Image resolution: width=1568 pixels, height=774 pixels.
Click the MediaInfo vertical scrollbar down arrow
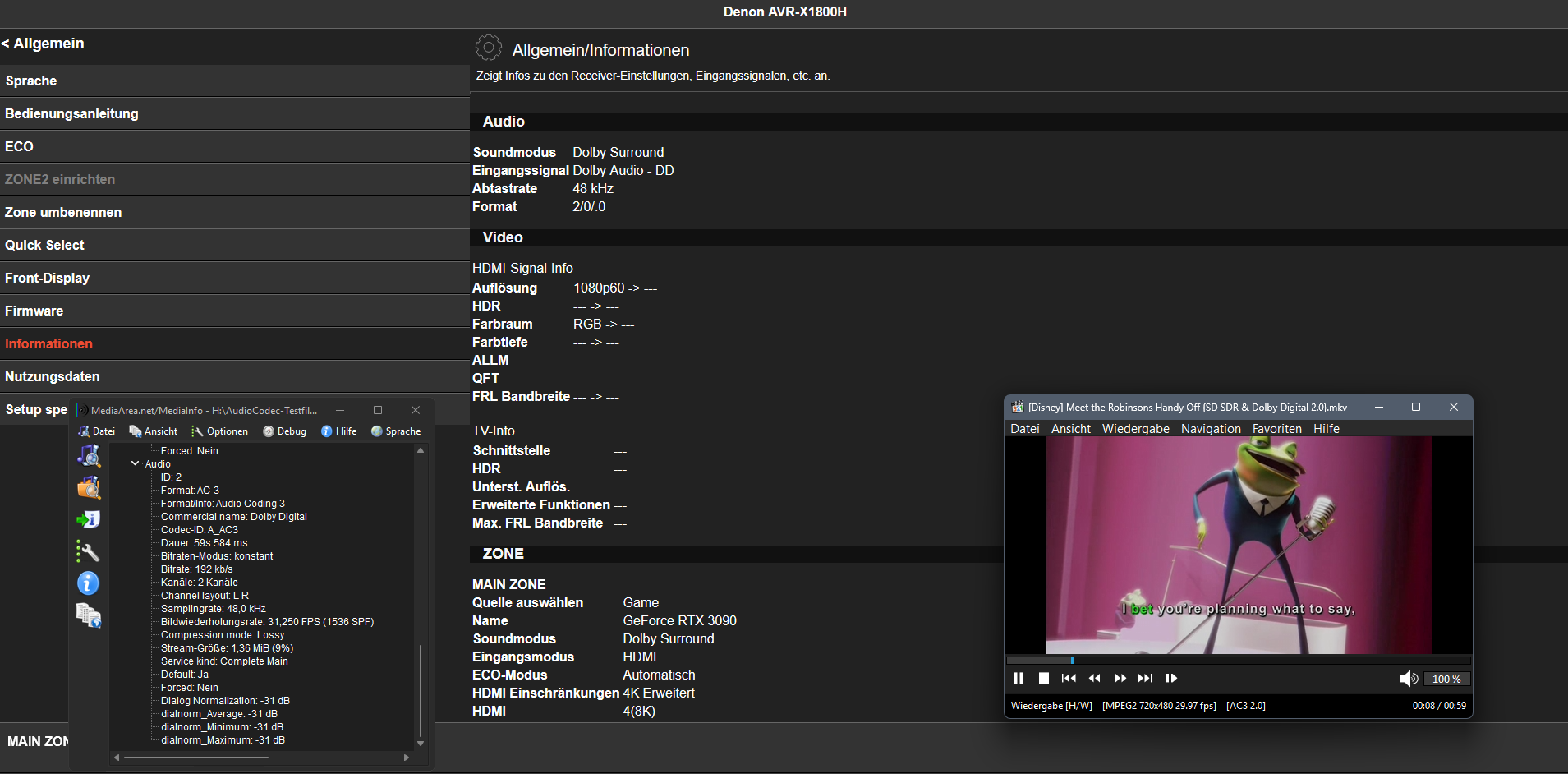[x=421, y=743]
